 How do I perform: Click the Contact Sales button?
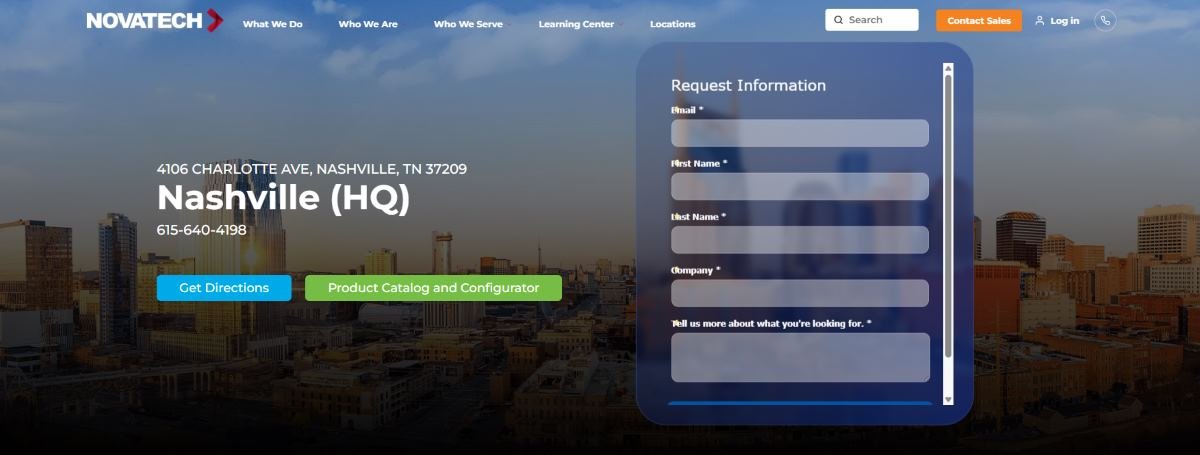979,20
